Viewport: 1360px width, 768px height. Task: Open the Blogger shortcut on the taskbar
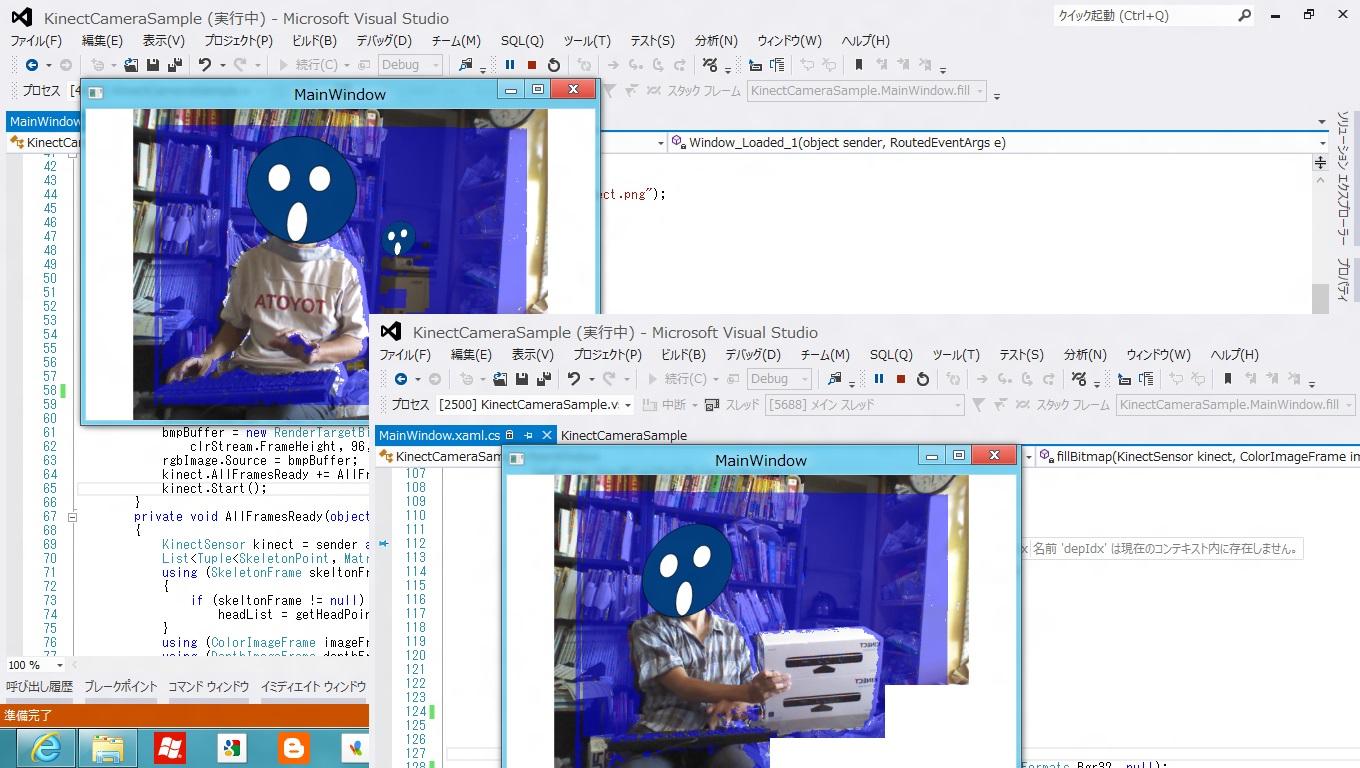coord(294,747)
